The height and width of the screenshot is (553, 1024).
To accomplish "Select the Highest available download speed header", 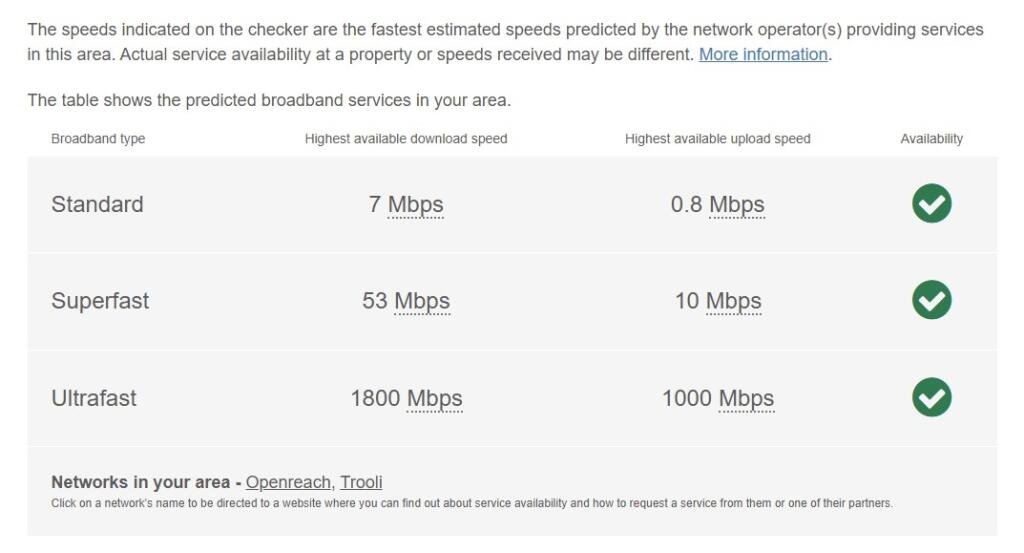I will pyautogui.click(x=406, y=138).
